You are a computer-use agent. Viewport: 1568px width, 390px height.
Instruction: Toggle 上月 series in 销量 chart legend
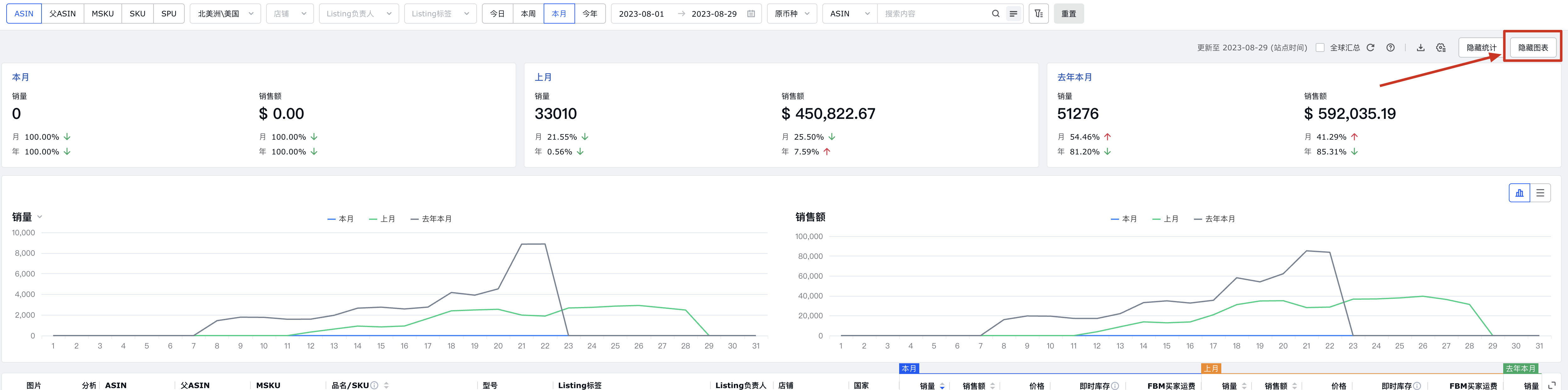[x=382, y=219]
